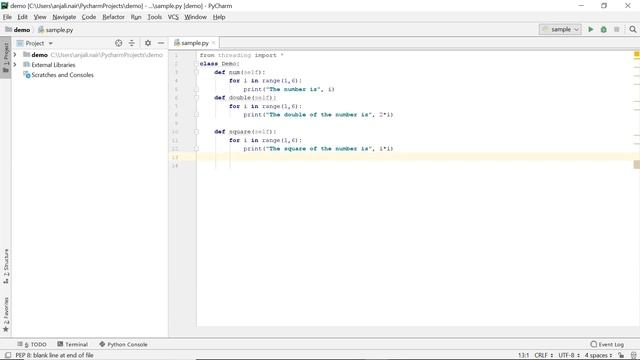Screen dimensions: 640x360
Task: Open the Window menu
Action: pyautogui.click(x=196, y=17)
